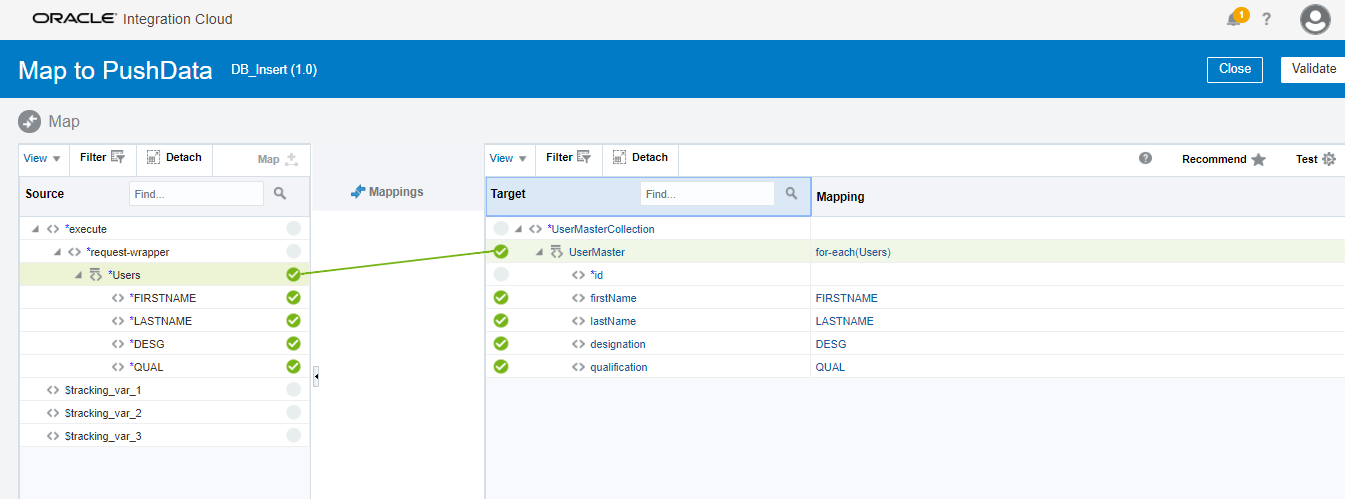
Task: Click the Target panel search magnifier
Action: (x=791, y=193)
